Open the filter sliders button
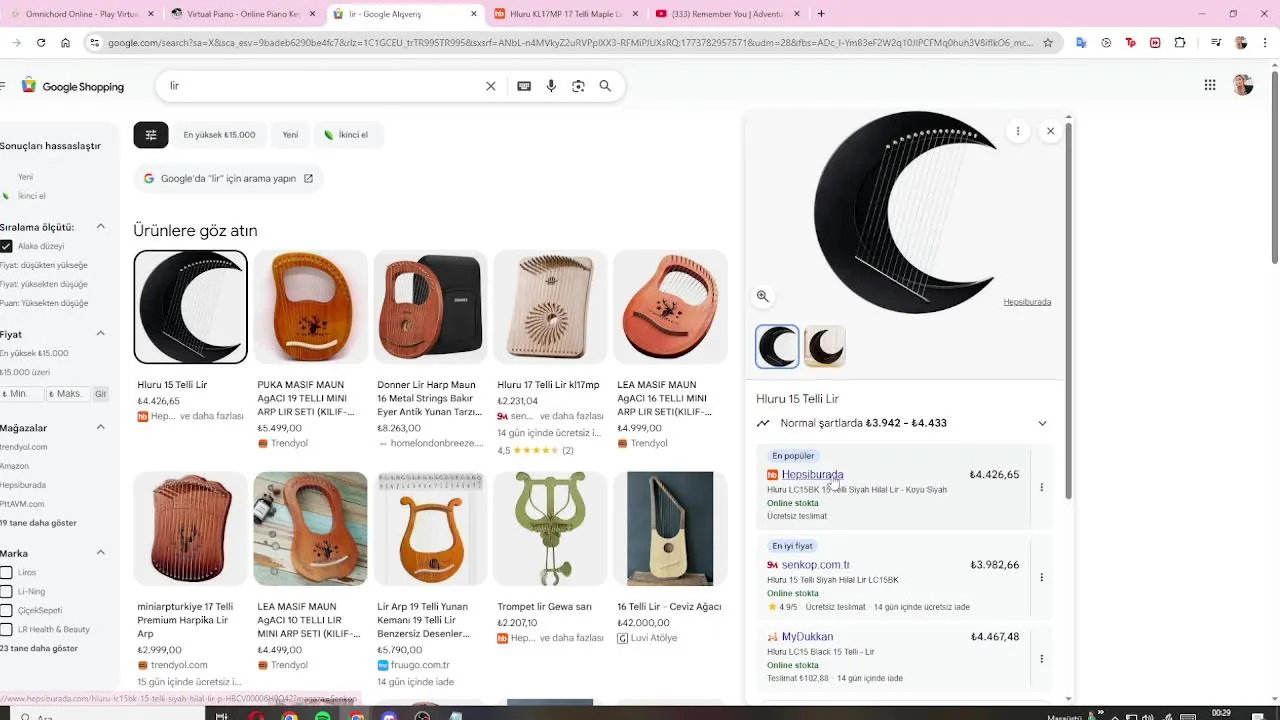This screenshot has height=720, width=1280. pos(151,135)
